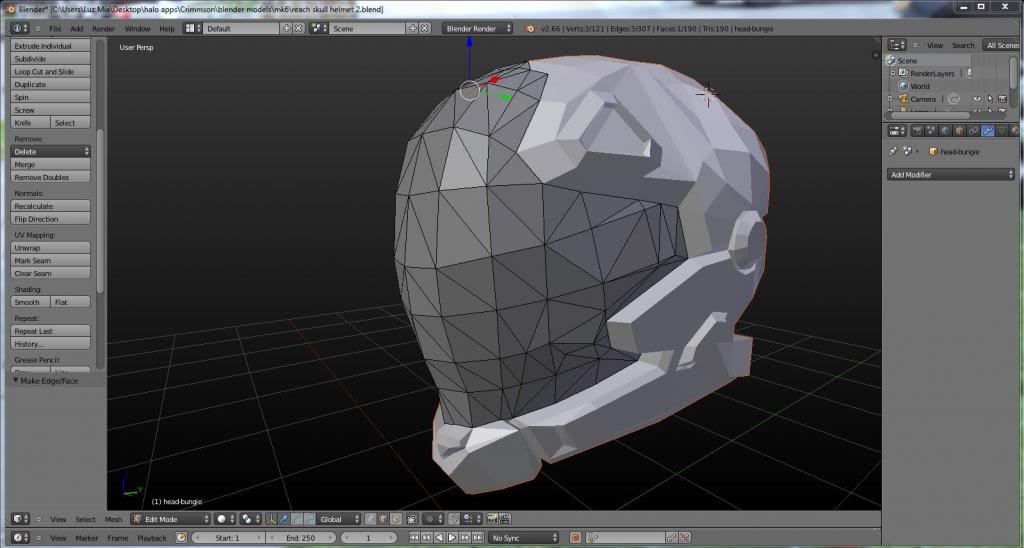This screenshot has width=1024, height=548.
Task: Click the 3D View editor type icon
Action: pyautogui.click(x=20, y=519)
